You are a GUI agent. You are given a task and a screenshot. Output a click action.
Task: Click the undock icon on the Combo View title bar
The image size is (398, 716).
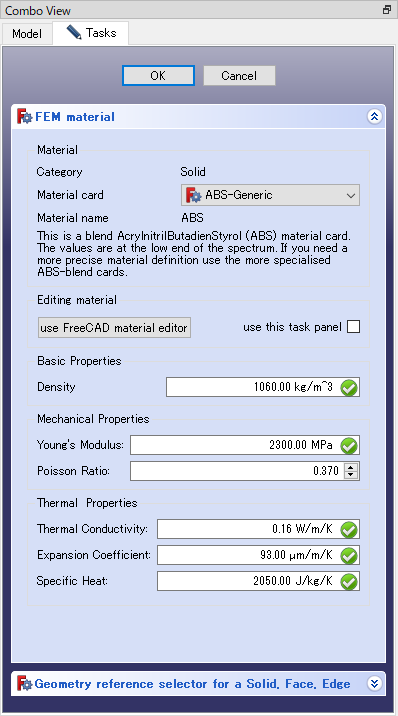[387, 10]
